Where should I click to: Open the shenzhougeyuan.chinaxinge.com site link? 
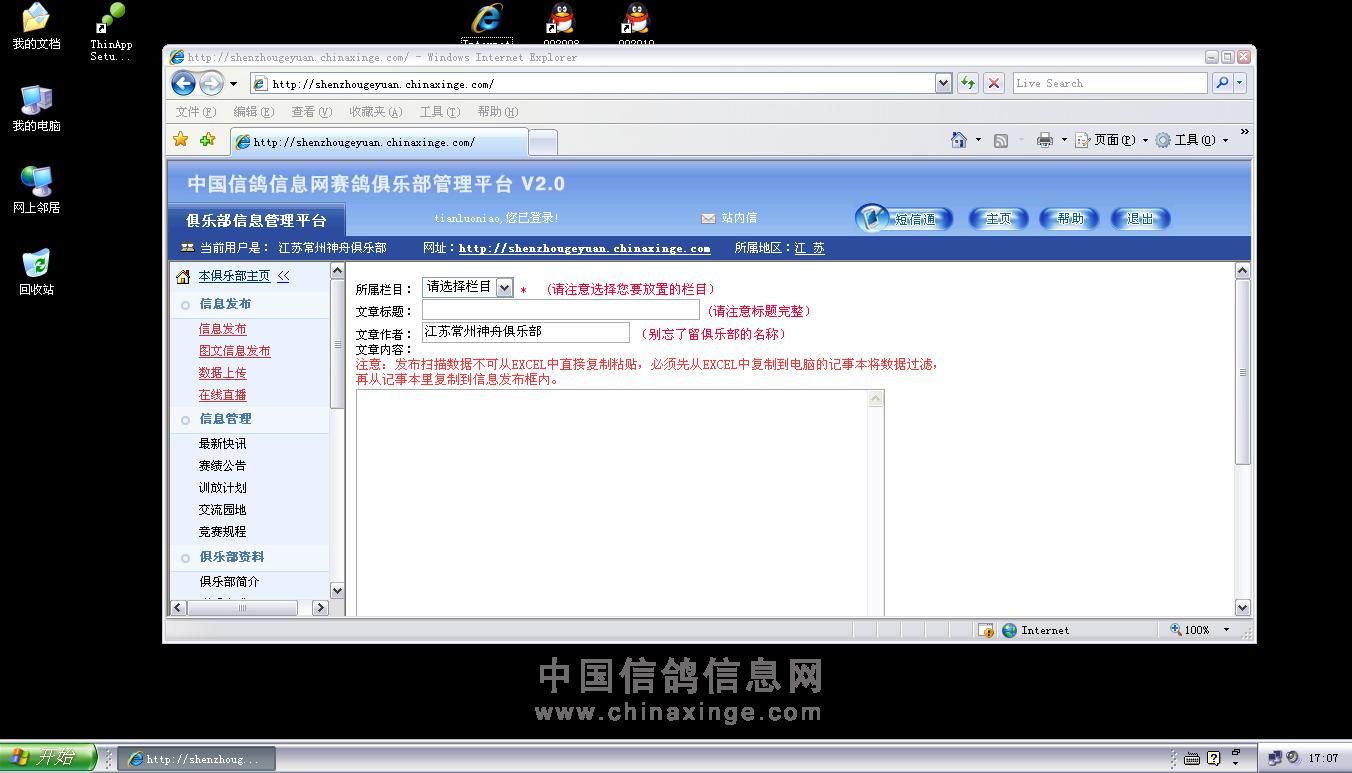tap(584, 248)
